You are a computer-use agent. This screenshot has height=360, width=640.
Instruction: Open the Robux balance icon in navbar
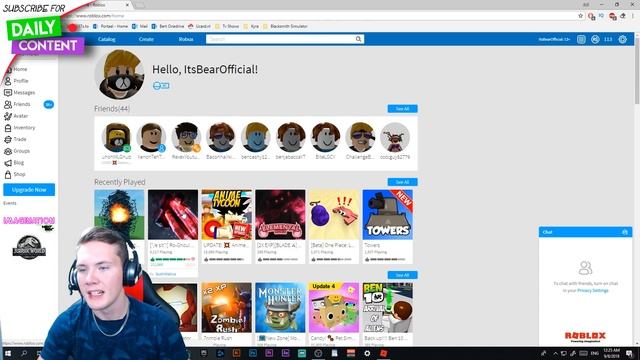tap(596, 39)
